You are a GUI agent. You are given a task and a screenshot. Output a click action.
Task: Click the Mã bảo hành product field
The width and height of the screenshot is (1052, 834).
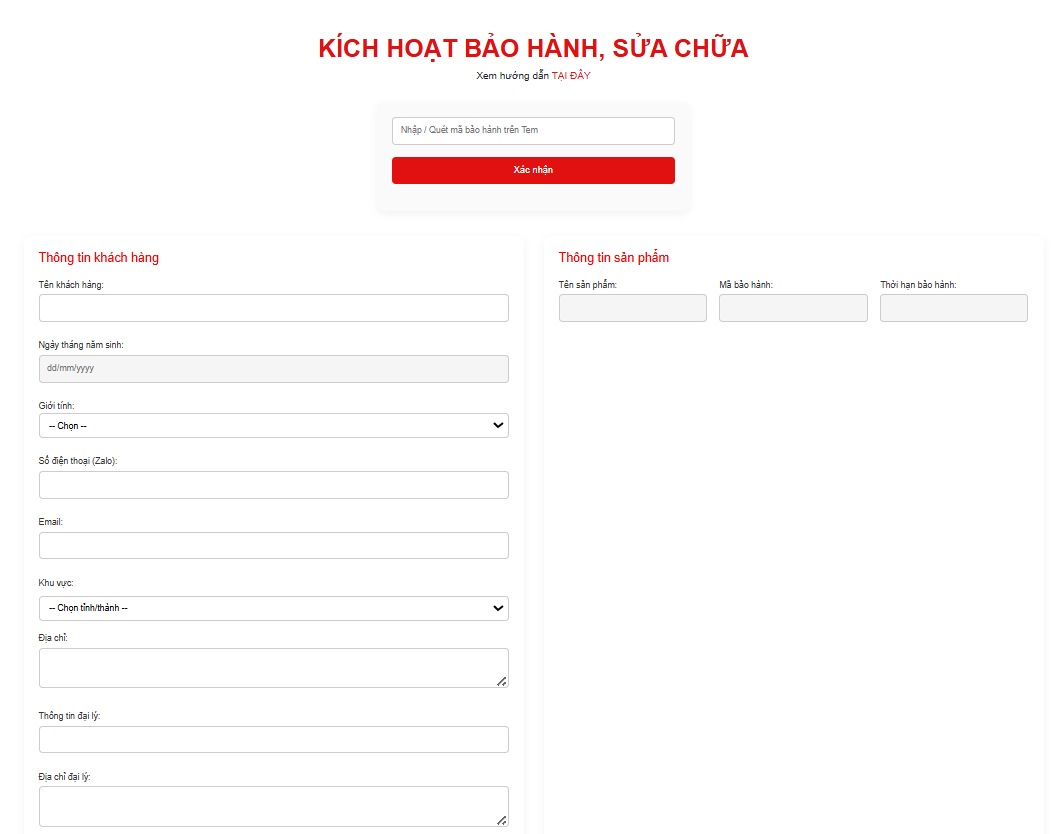click(x=793, y=308)
